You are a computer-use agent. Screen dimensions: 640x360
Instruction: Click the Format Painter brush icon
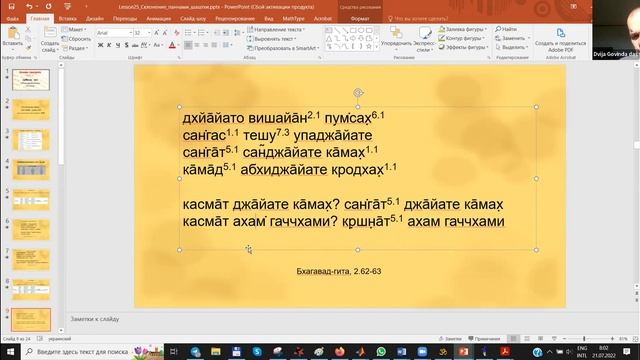pos(28,48)
